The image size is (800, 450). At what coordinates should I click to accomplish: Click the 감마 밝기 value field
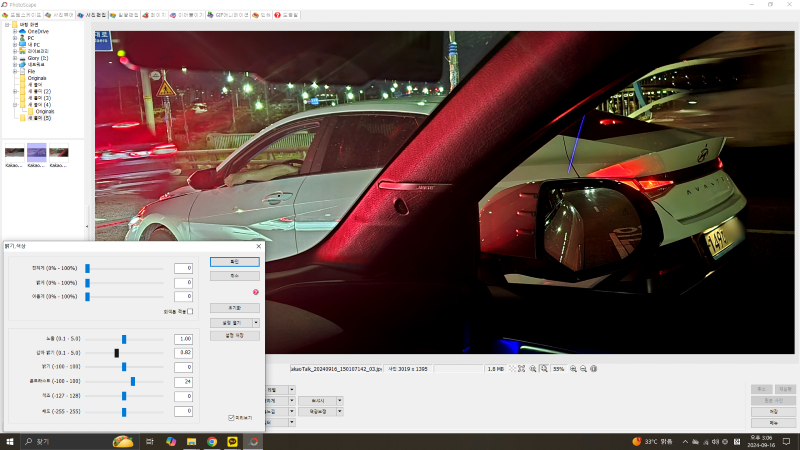click(x=183, y=353)
